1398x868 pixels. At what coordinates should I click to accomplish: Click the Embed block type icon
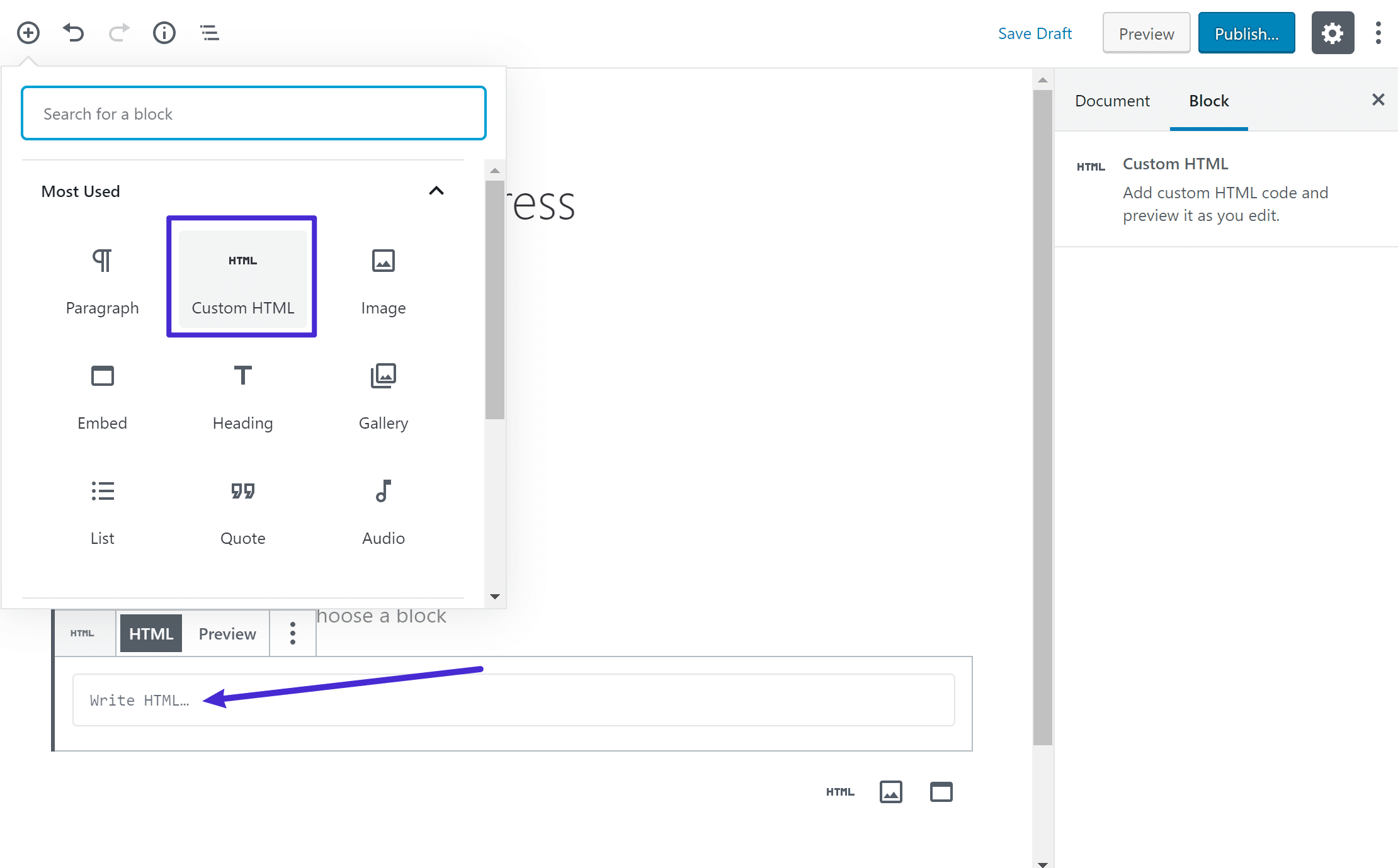point(101,376)
